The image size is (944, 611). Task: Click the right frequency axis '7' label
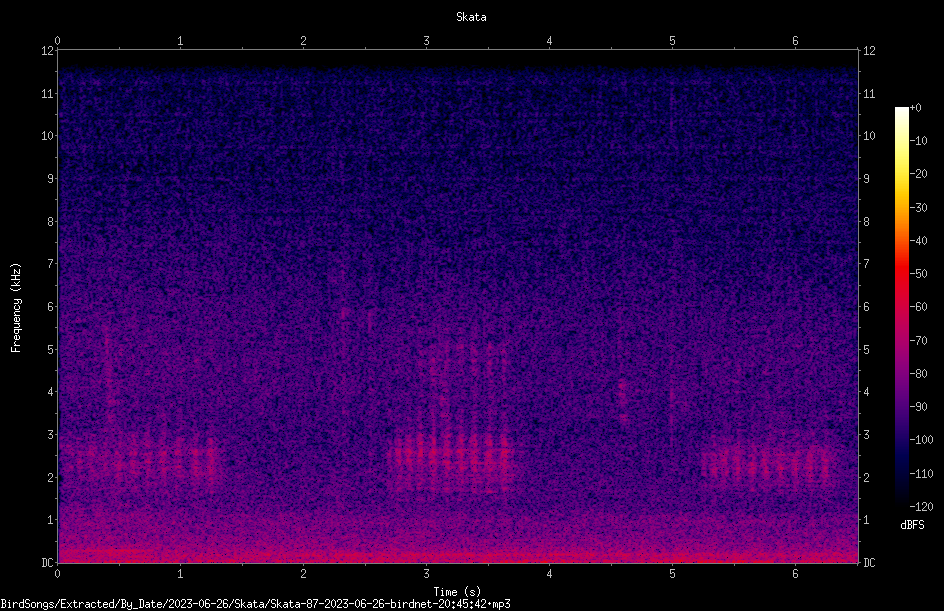[866, 264]
